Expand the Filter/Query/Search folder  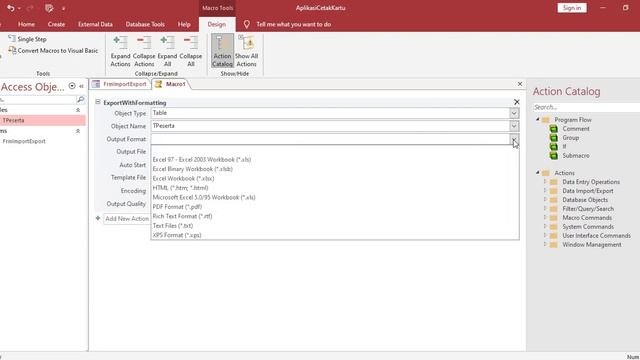(x=545, y=209)
